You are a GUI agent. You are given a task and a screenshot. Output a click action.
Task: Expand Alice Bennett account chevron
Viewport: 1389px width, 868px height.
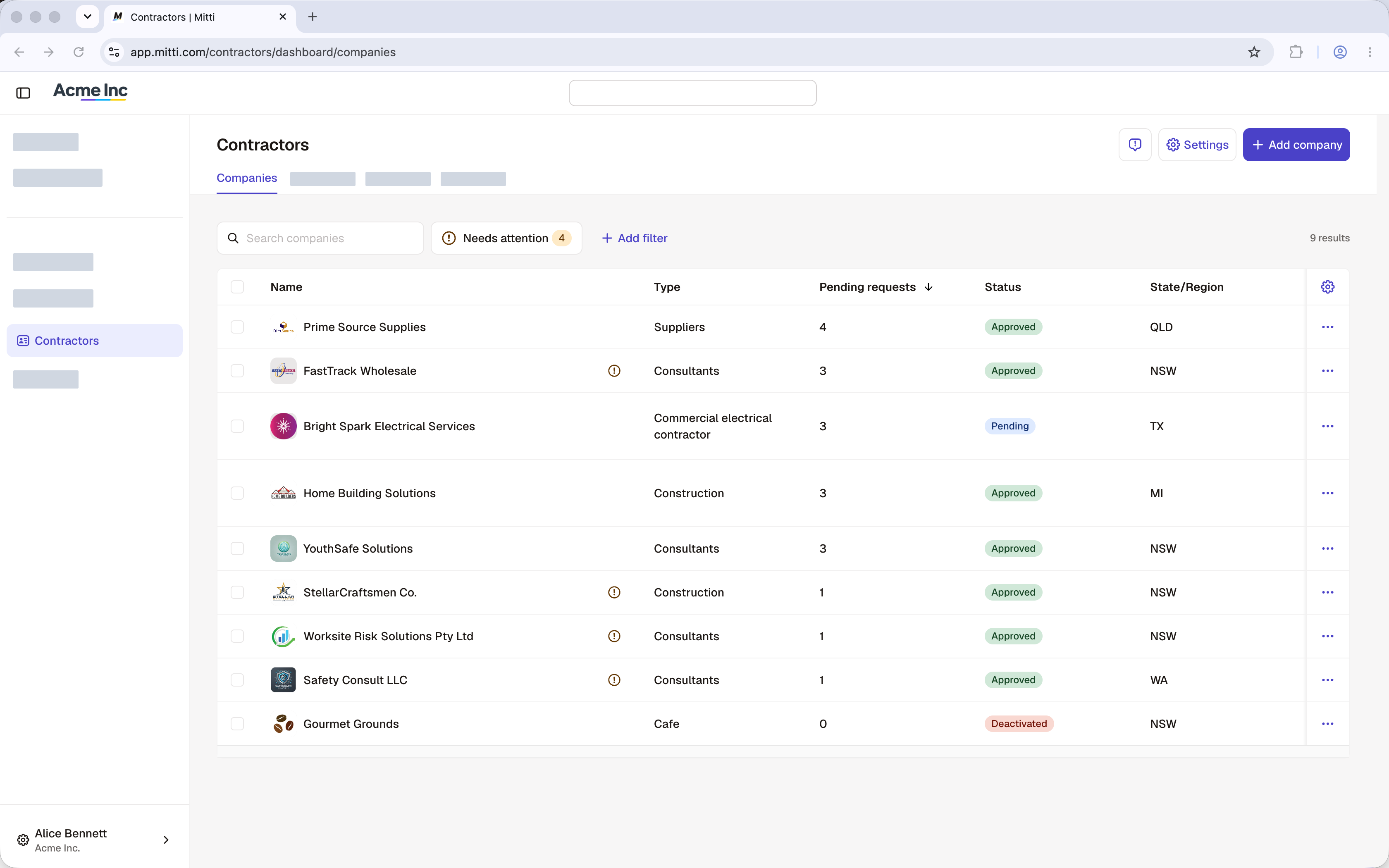(x=166, y=840)
